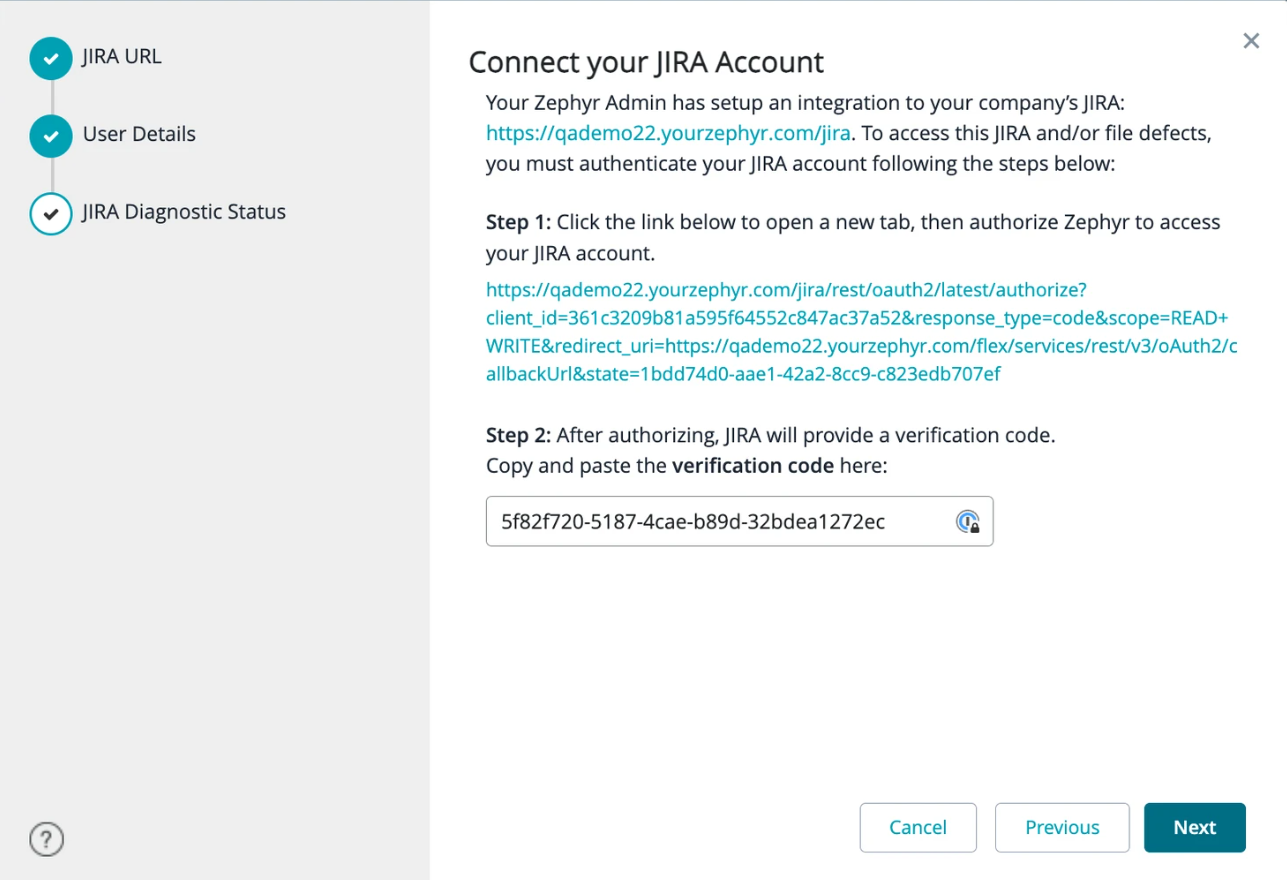
Task: Click the 1Password lock icon in the code field
Action: [x=969, y=521]
